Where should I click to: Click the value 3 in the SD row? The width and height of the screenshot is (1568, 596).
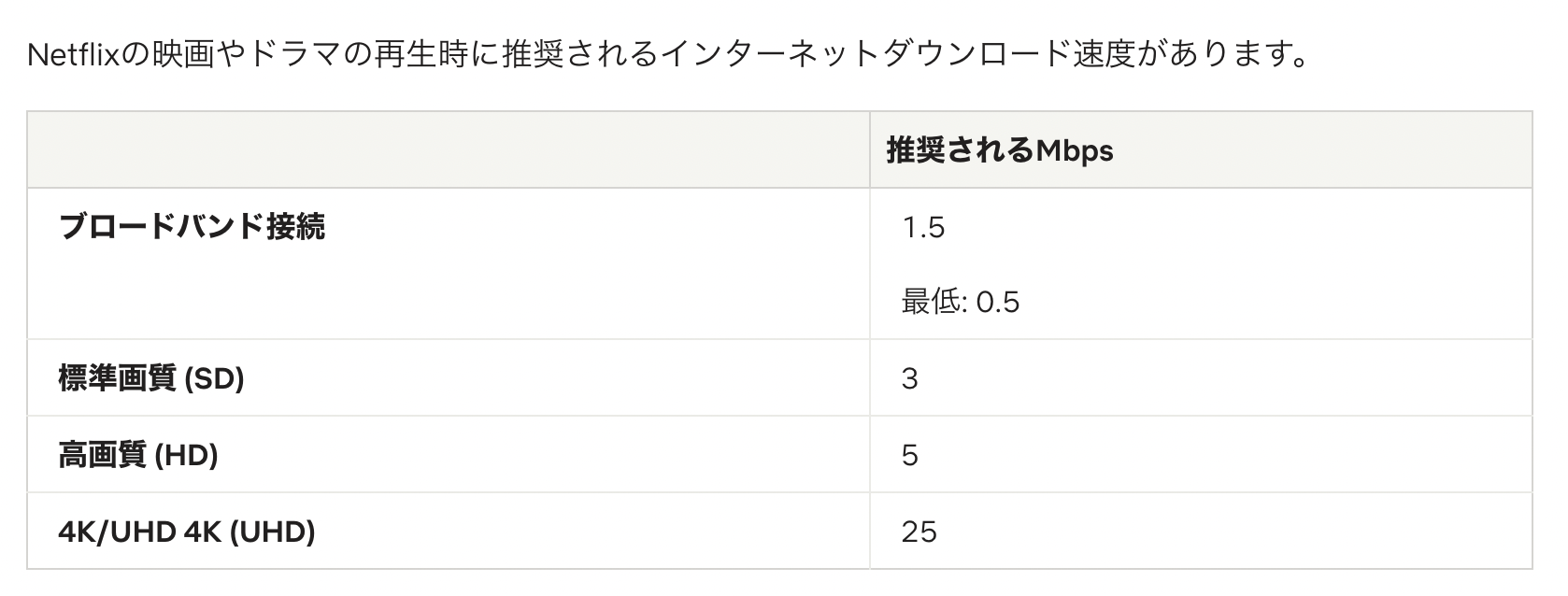click(x=910, y=378)
